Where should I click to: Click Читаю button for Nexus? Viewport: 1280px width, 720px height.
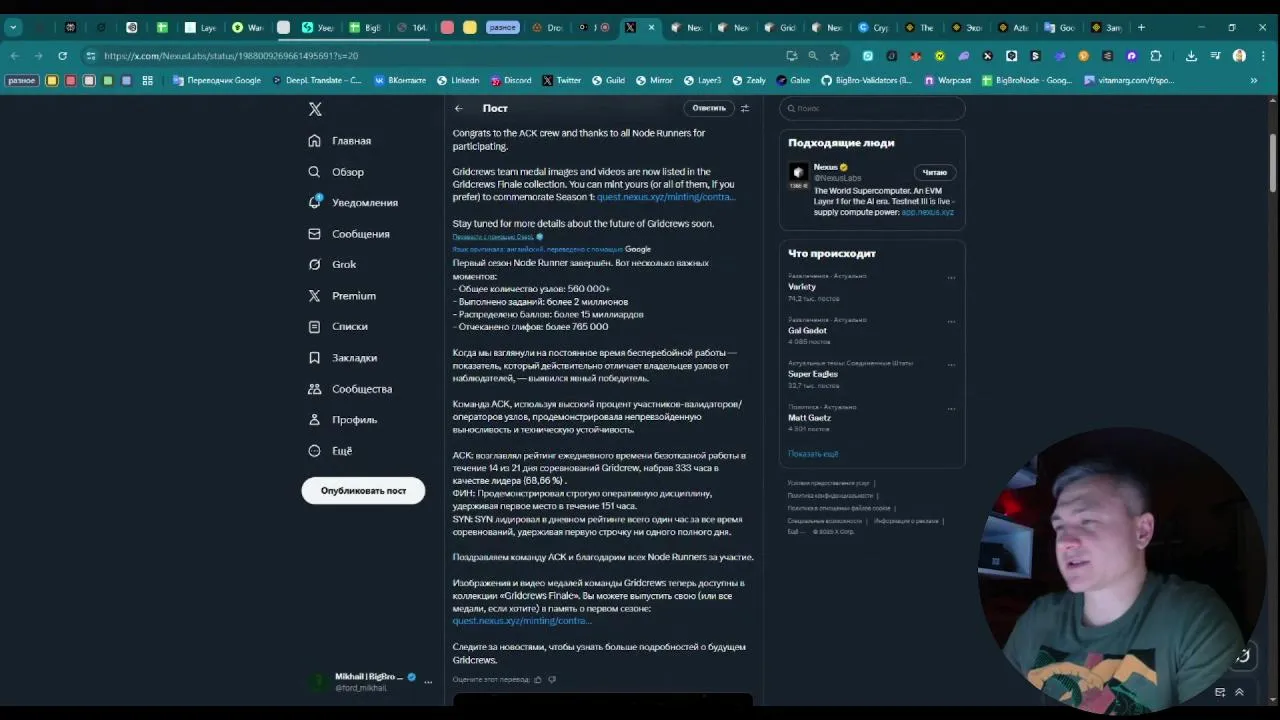[935, 172]
